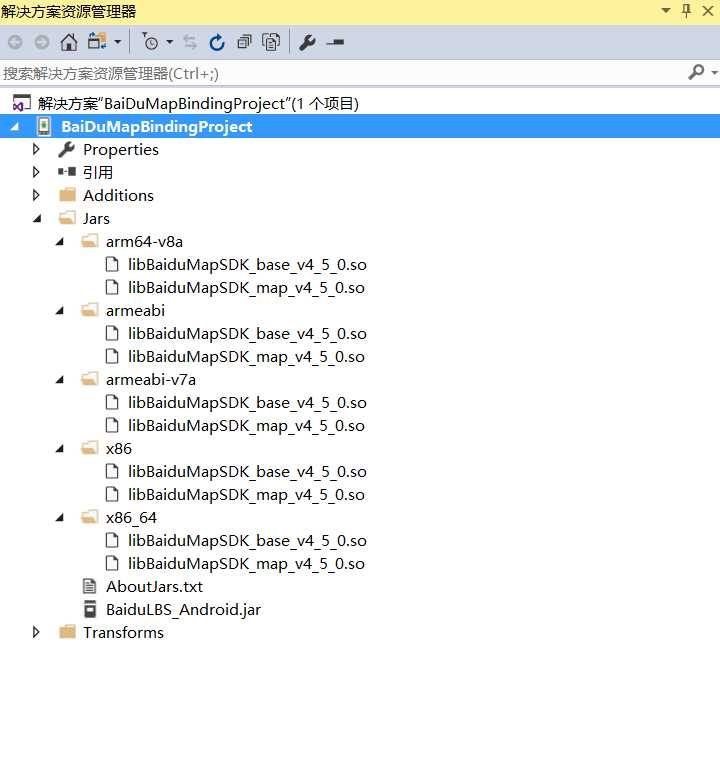Select libBaiduMapSDK_map_v4_5_0.so under x86_64
The height and width of the screenshot is (764, 720).
[246, 564]
